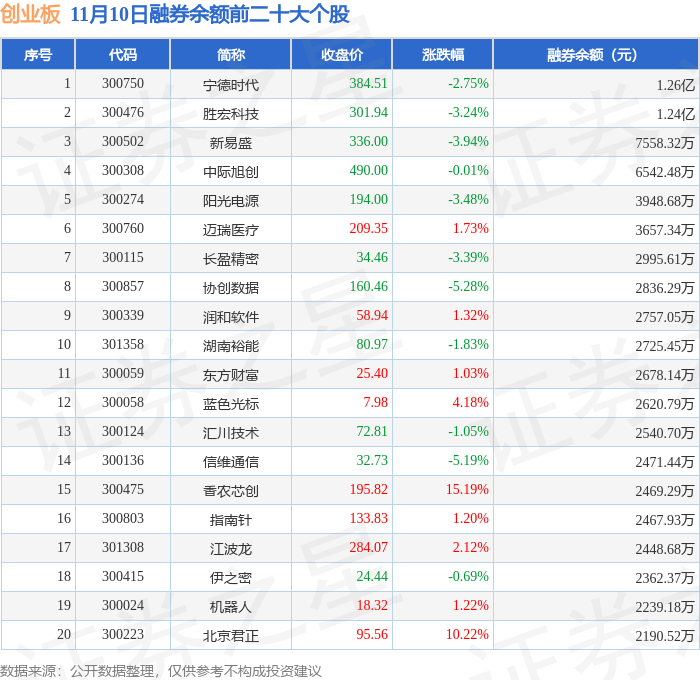The width and height of the screenshot is (700, 680).
Task: Click closing price 209.35
Action: tap(368, 229)
